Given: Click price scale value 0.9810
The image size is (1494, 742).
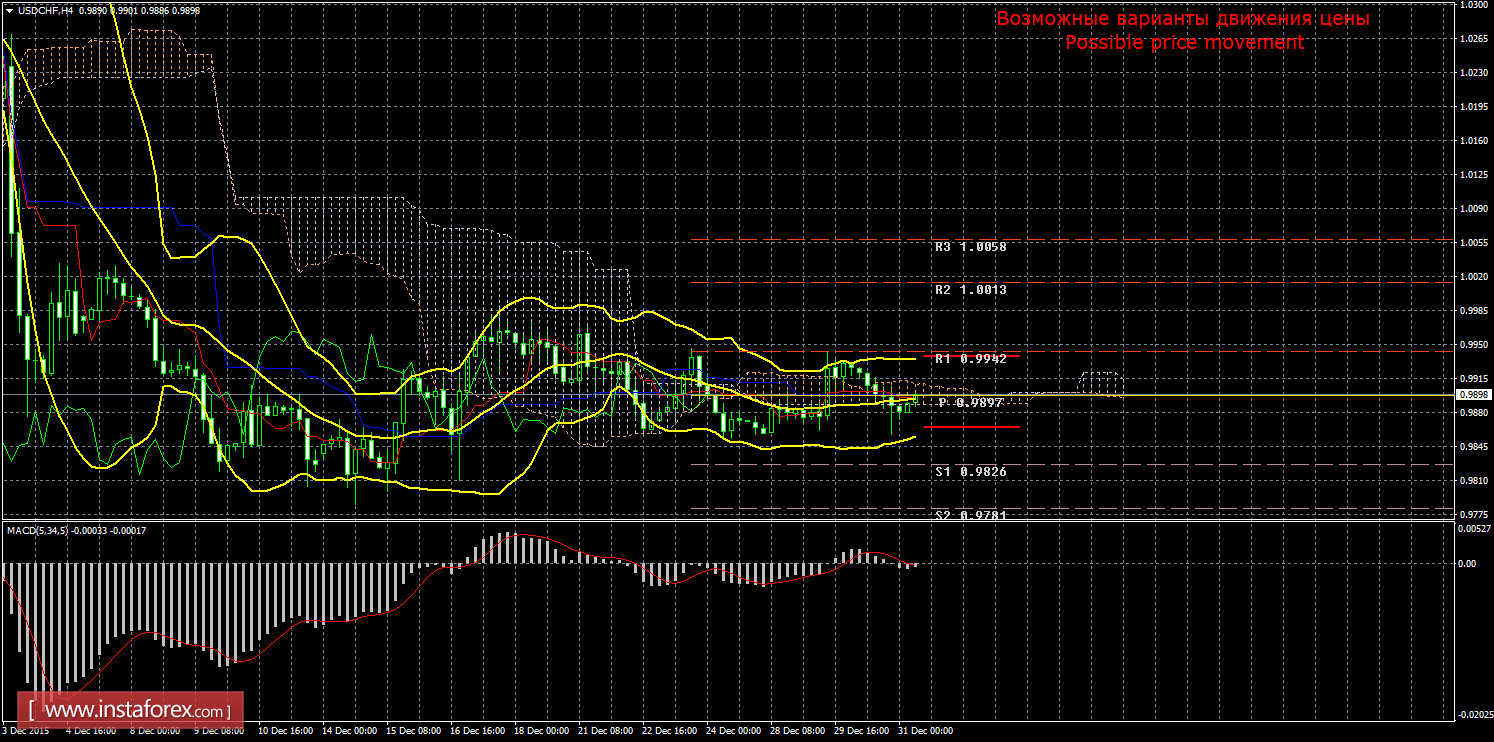Looking at the screenshot, I should 1474,481.
